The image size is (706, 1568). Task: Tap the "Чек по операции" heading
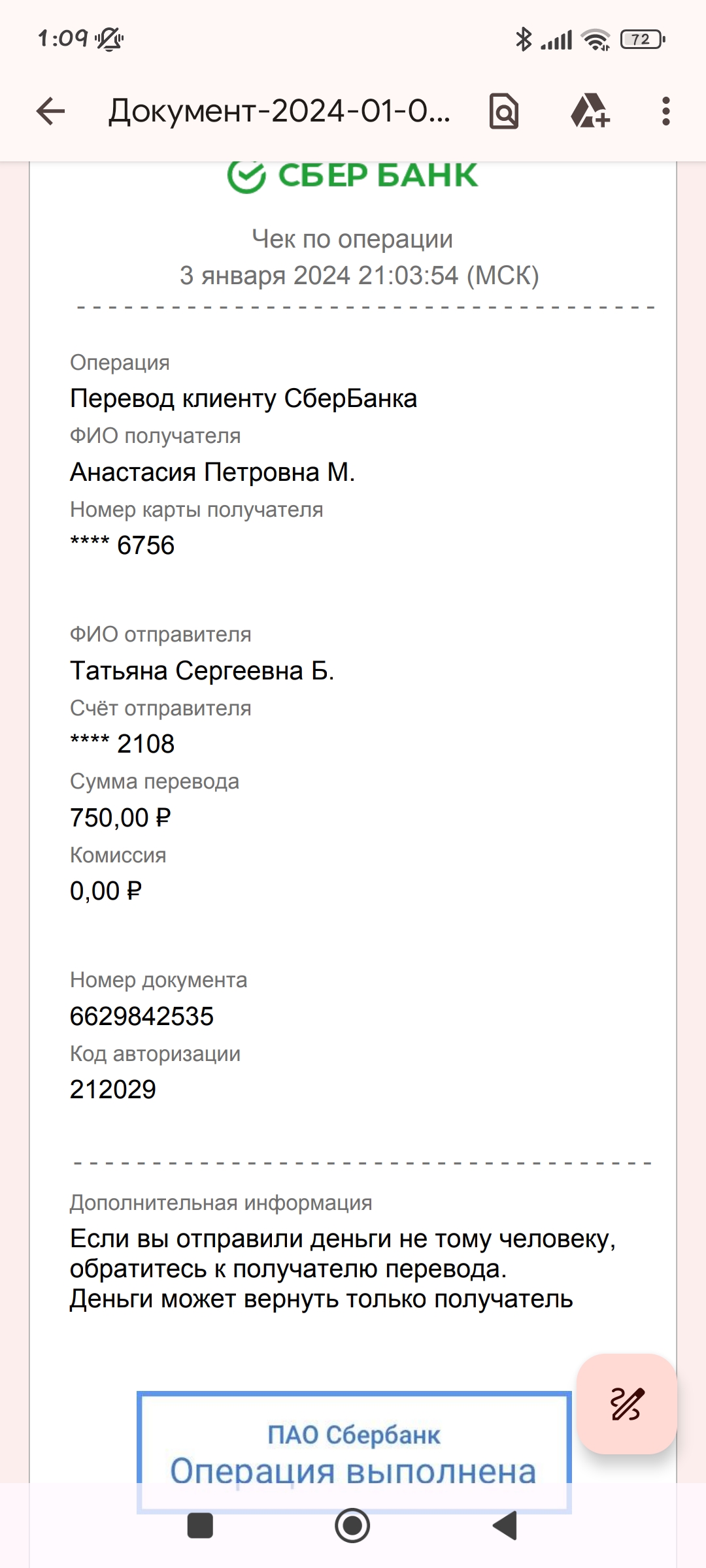point(352,239)
